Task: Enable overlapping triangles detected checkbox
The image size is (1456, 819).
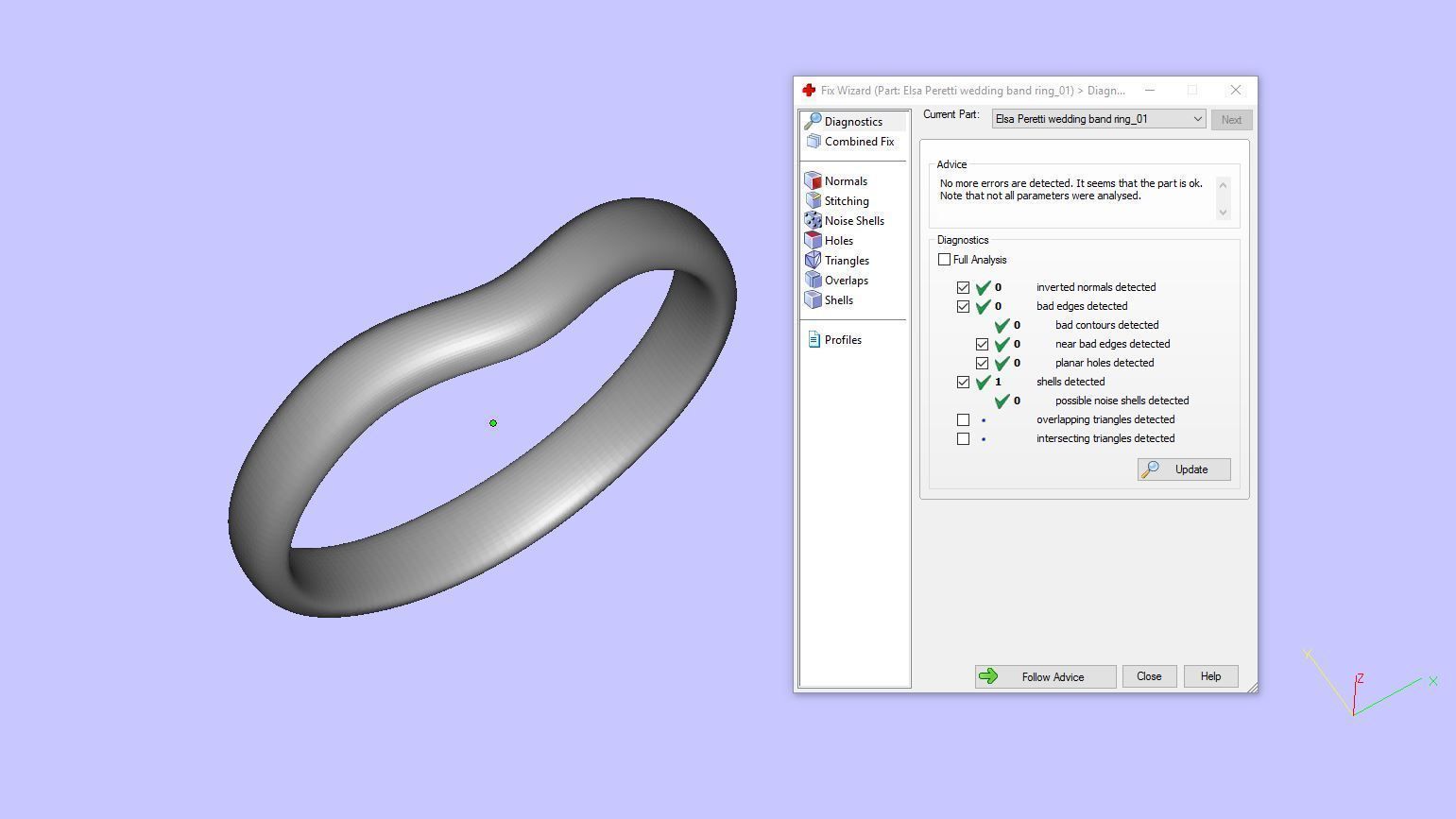Action: pos(963,419)
